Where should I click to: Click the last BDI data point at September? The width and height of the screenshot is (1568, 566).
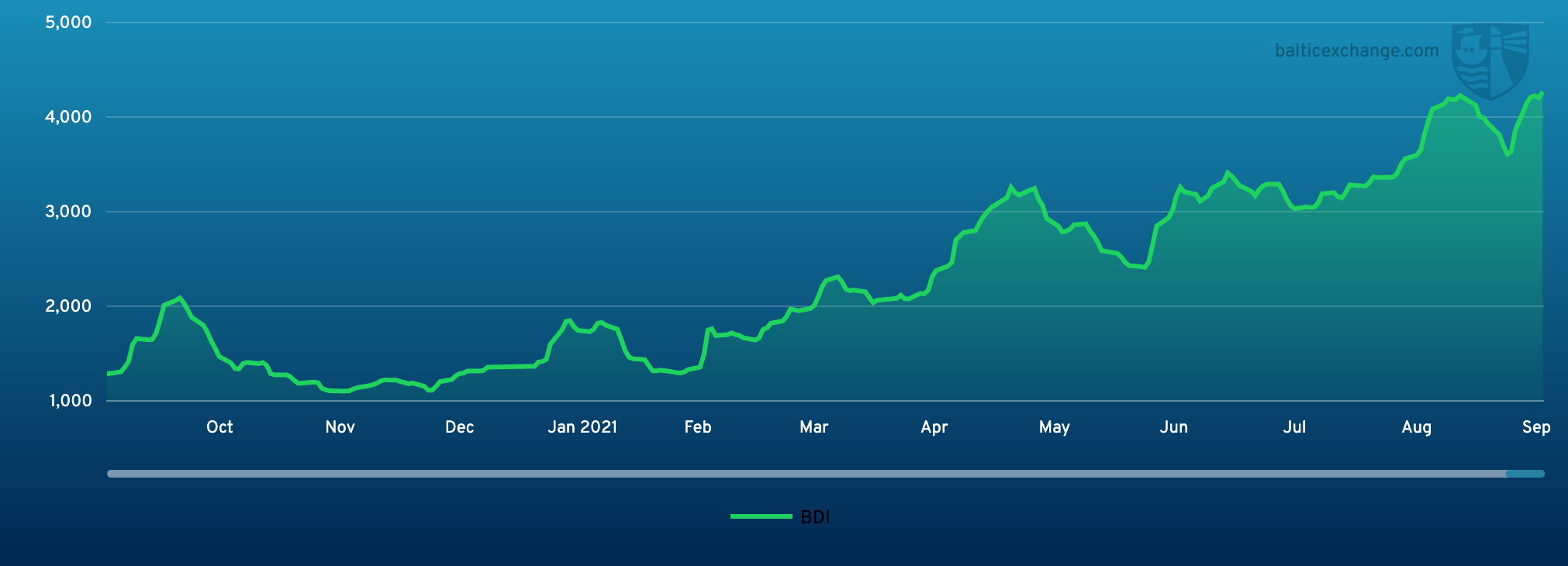(1542, 93)
